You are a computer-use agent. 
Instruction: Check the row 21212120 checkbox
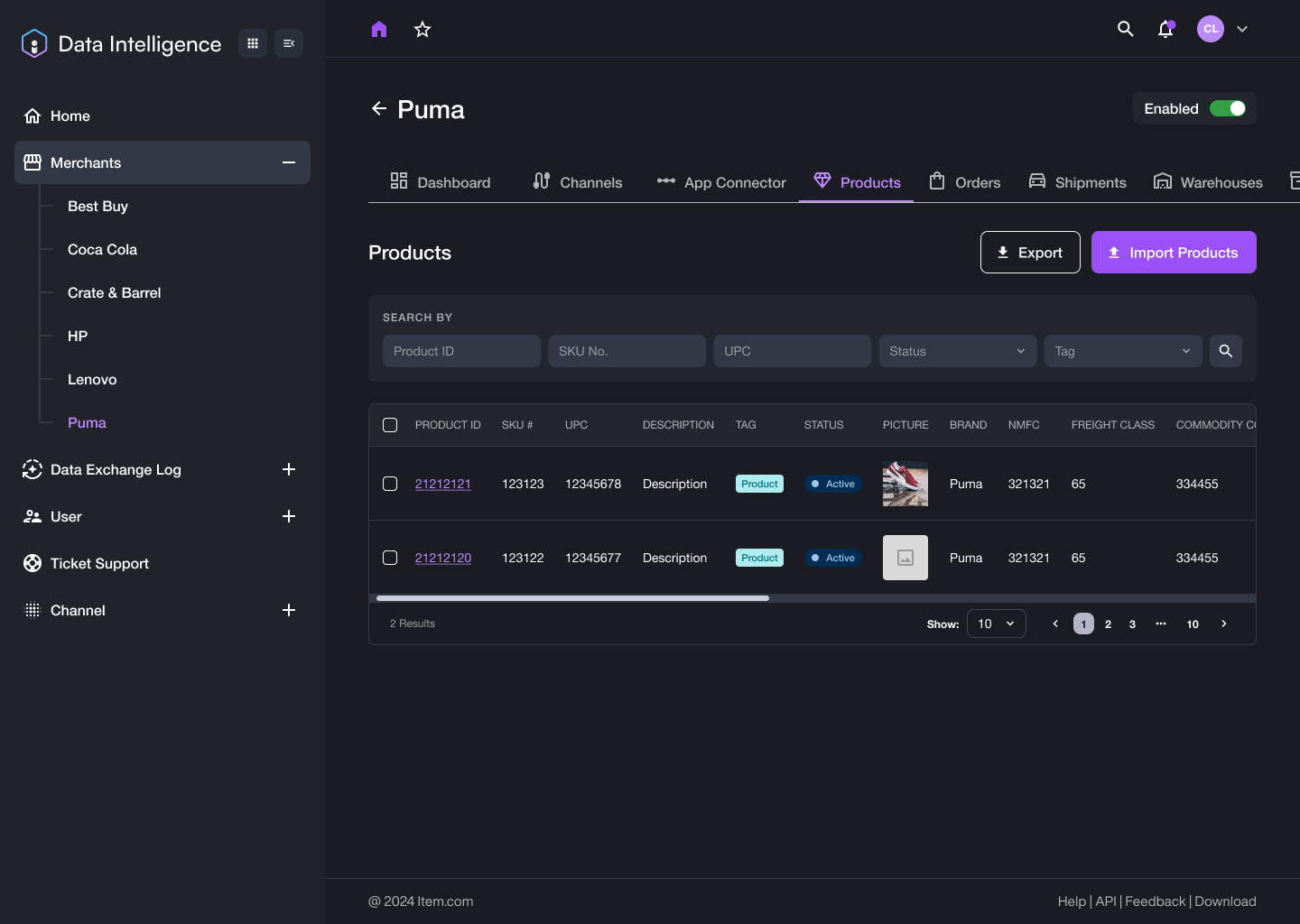390,558
